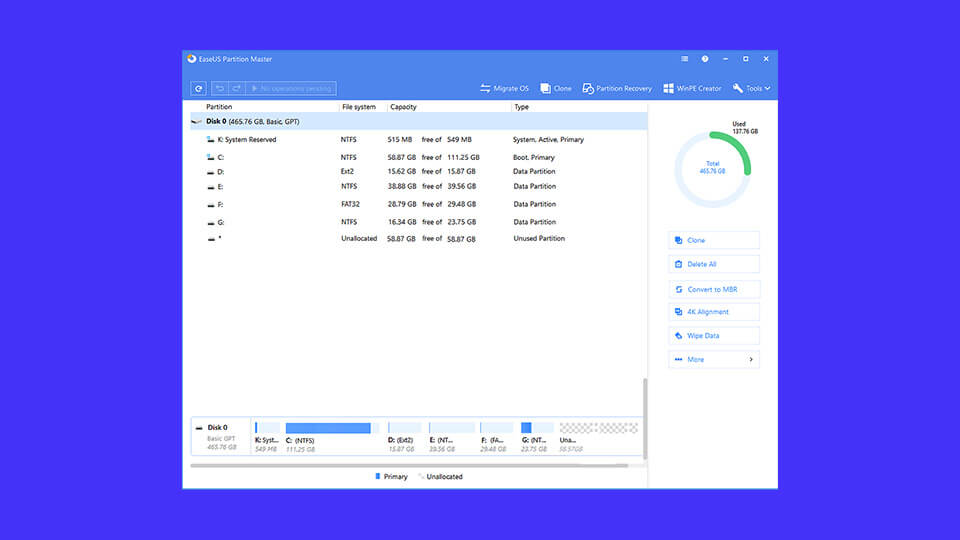
Task: Click the Wipe Data button
Action: coord(714,336)
